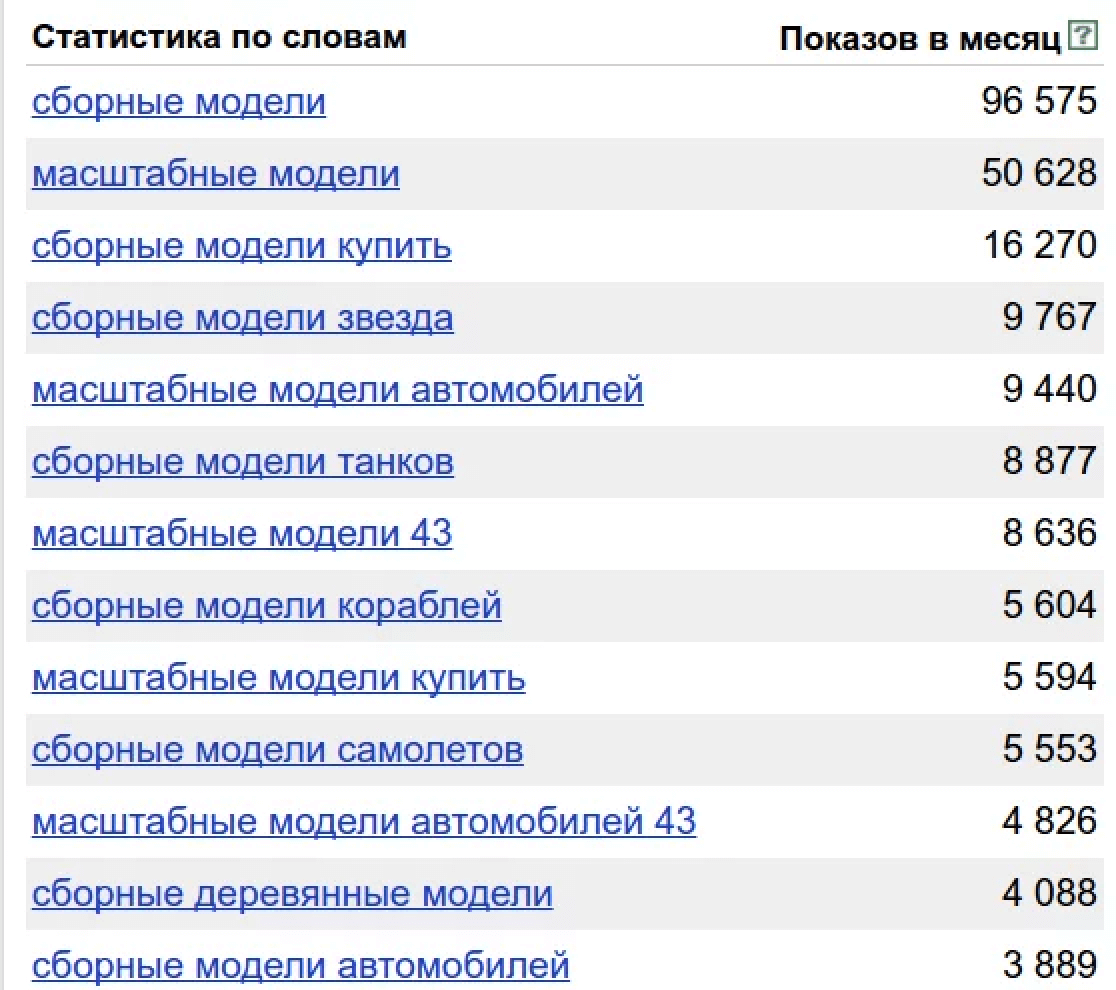Open stats for масштабные модели автомобилей
This screenshot has height=990, width=1116.
tap(339, 389)
